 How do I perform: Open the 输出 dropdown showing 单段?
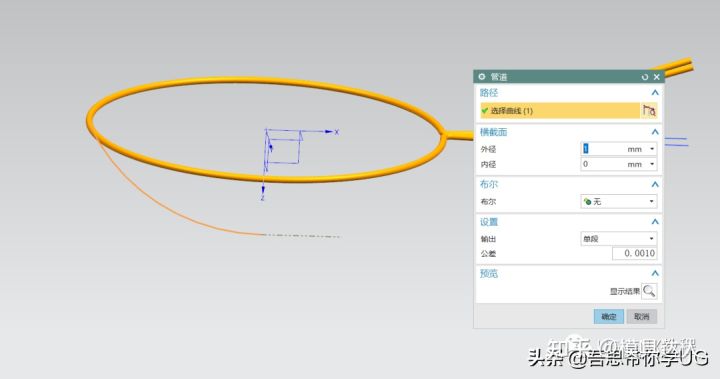(x=619, y=238)
